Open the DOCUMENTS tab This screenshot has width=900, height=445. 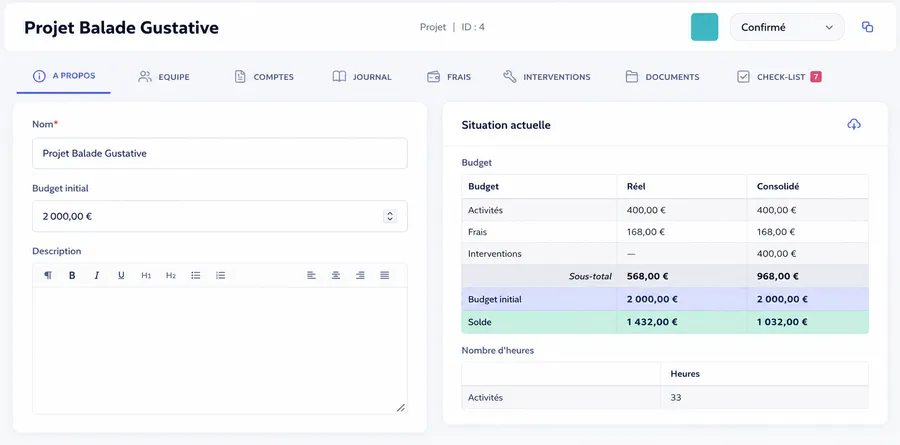[662, 76]
